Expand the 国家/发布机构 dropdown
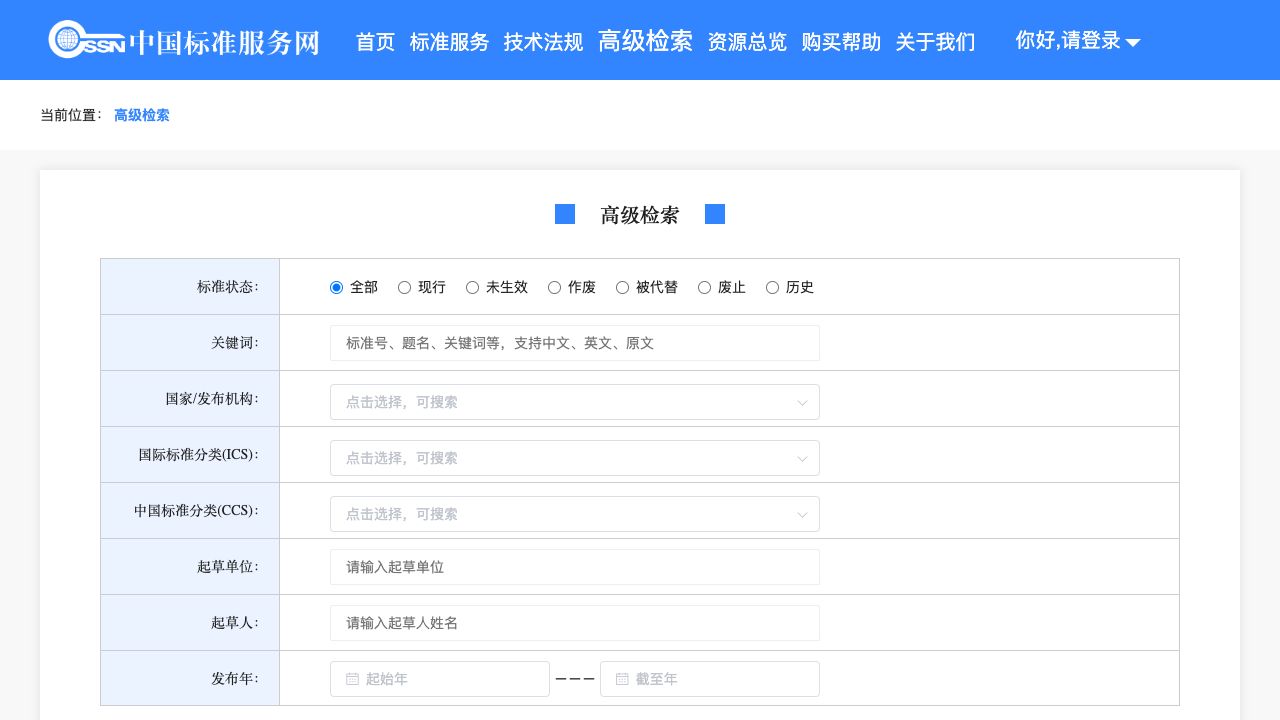This screenshot has height=720, width=1280. (x=574, y=402)
